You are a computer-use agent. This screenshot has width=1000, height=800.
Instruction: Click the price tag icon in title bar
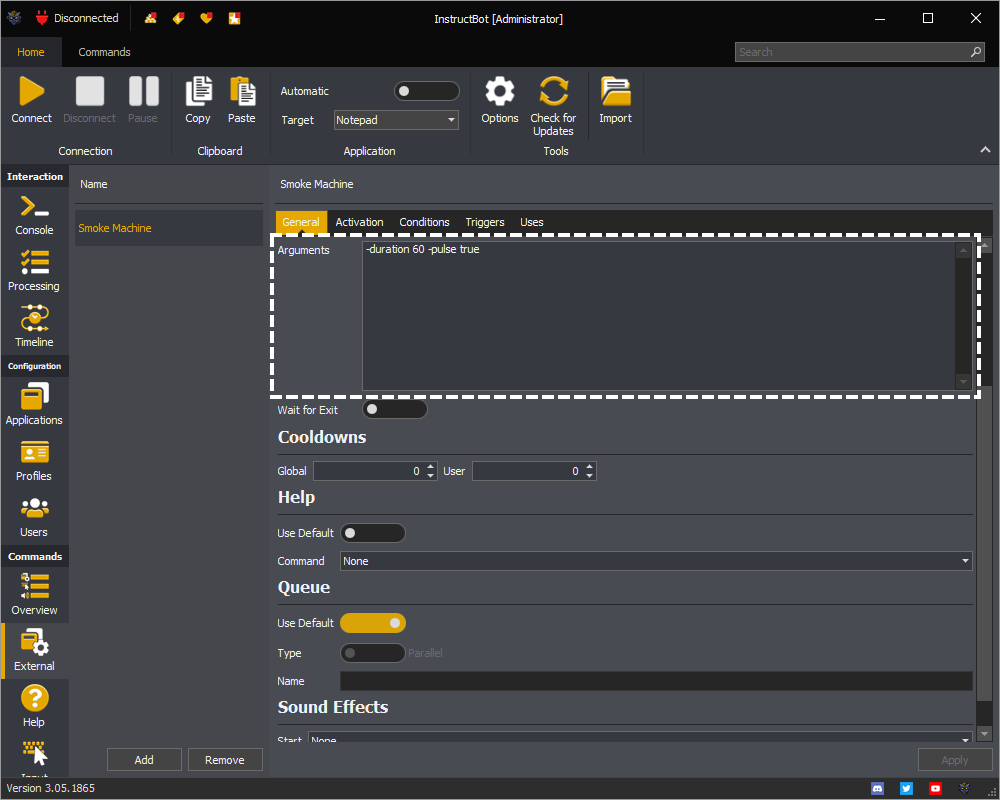[x=179, y=18]
